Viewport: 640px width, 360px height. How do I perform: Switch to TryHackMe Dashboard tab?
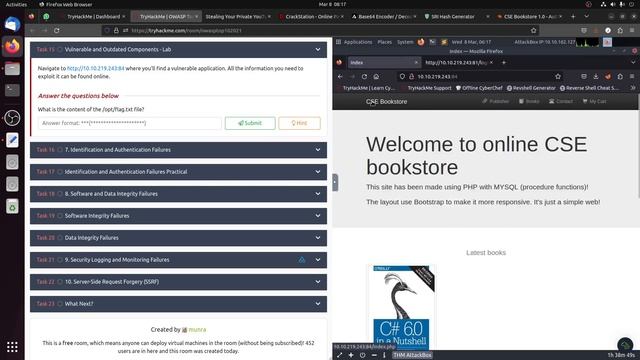[93, 17]
